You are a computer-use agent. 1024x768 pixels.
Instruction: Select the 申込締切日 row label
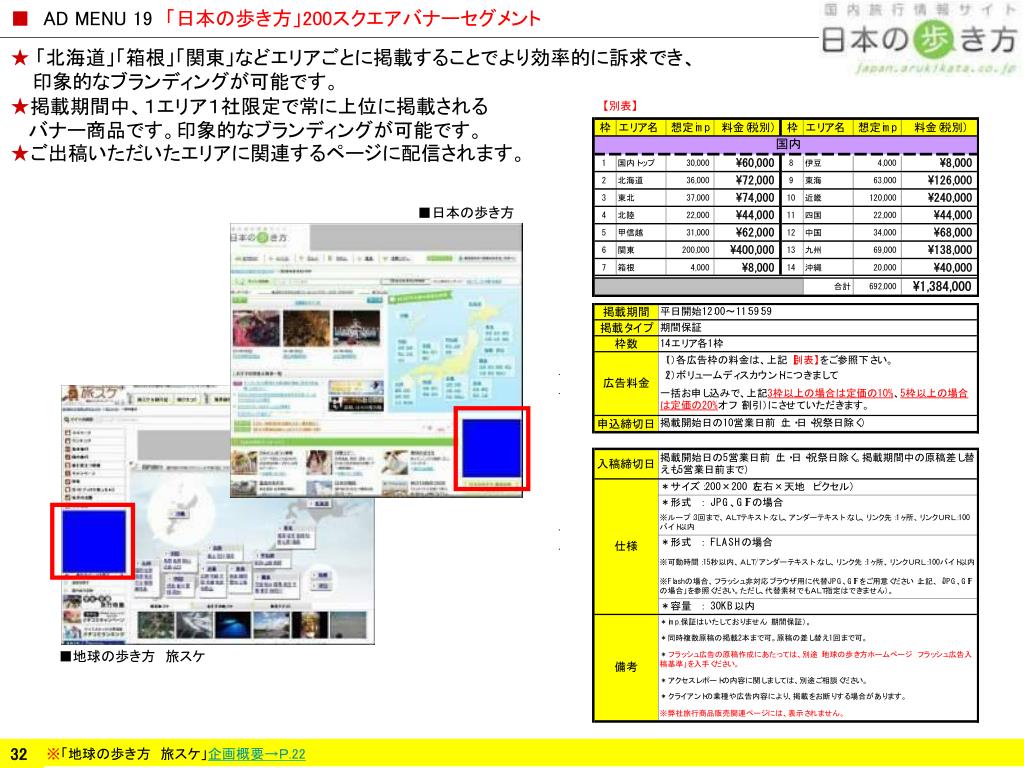tap(626, 424)
